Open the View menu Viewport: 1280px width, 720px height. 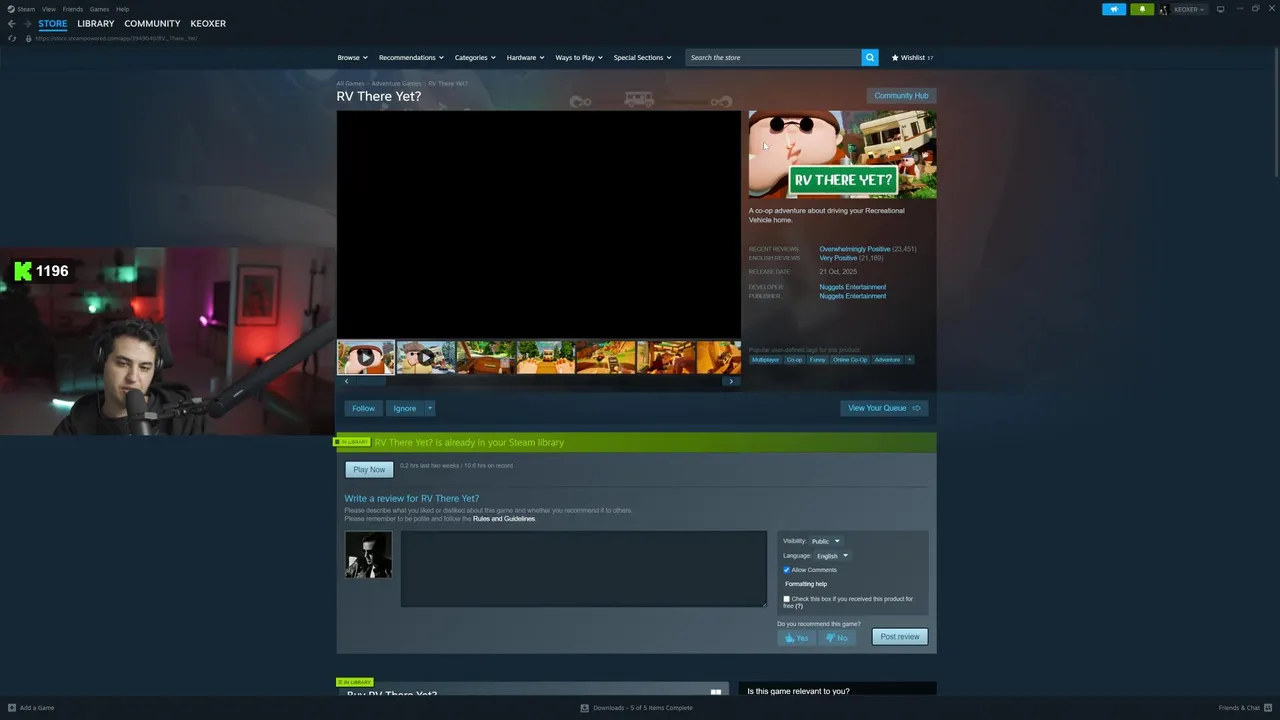pyautogui.click(x=49, y=9)
